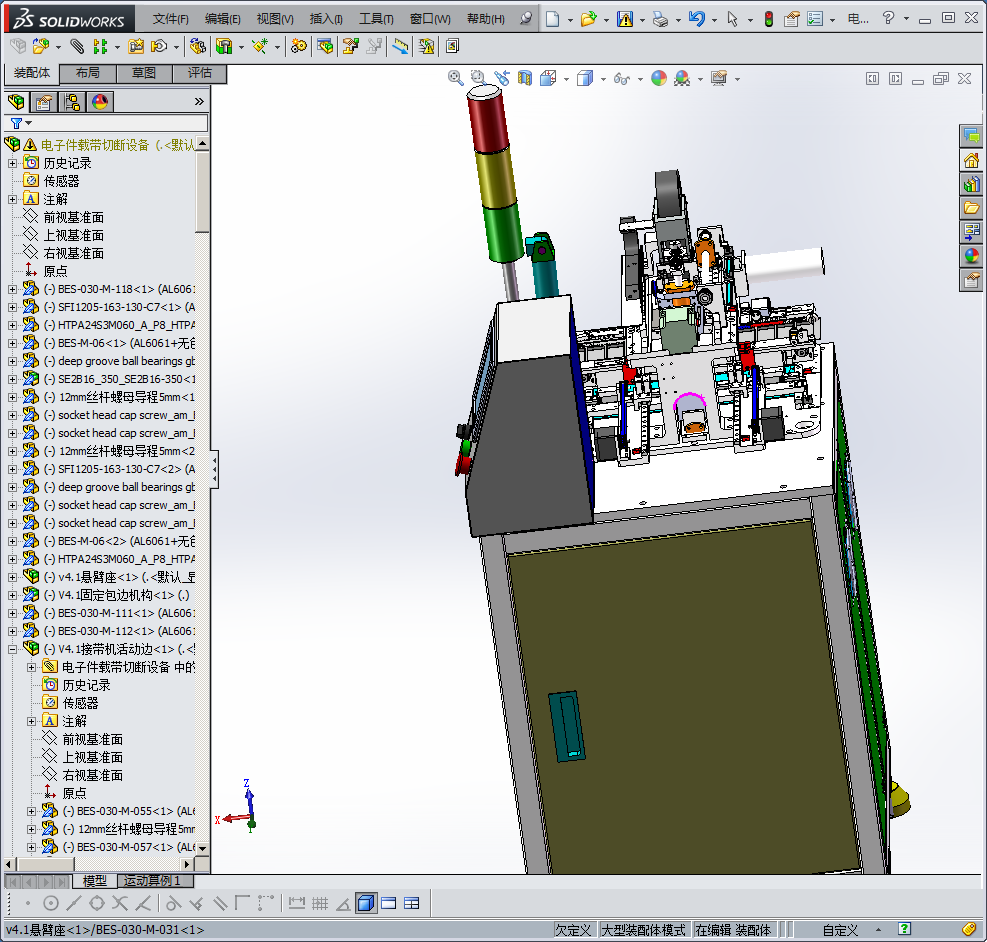Click the Mate paperclip icon
The image size is (987, 942).
76,46
